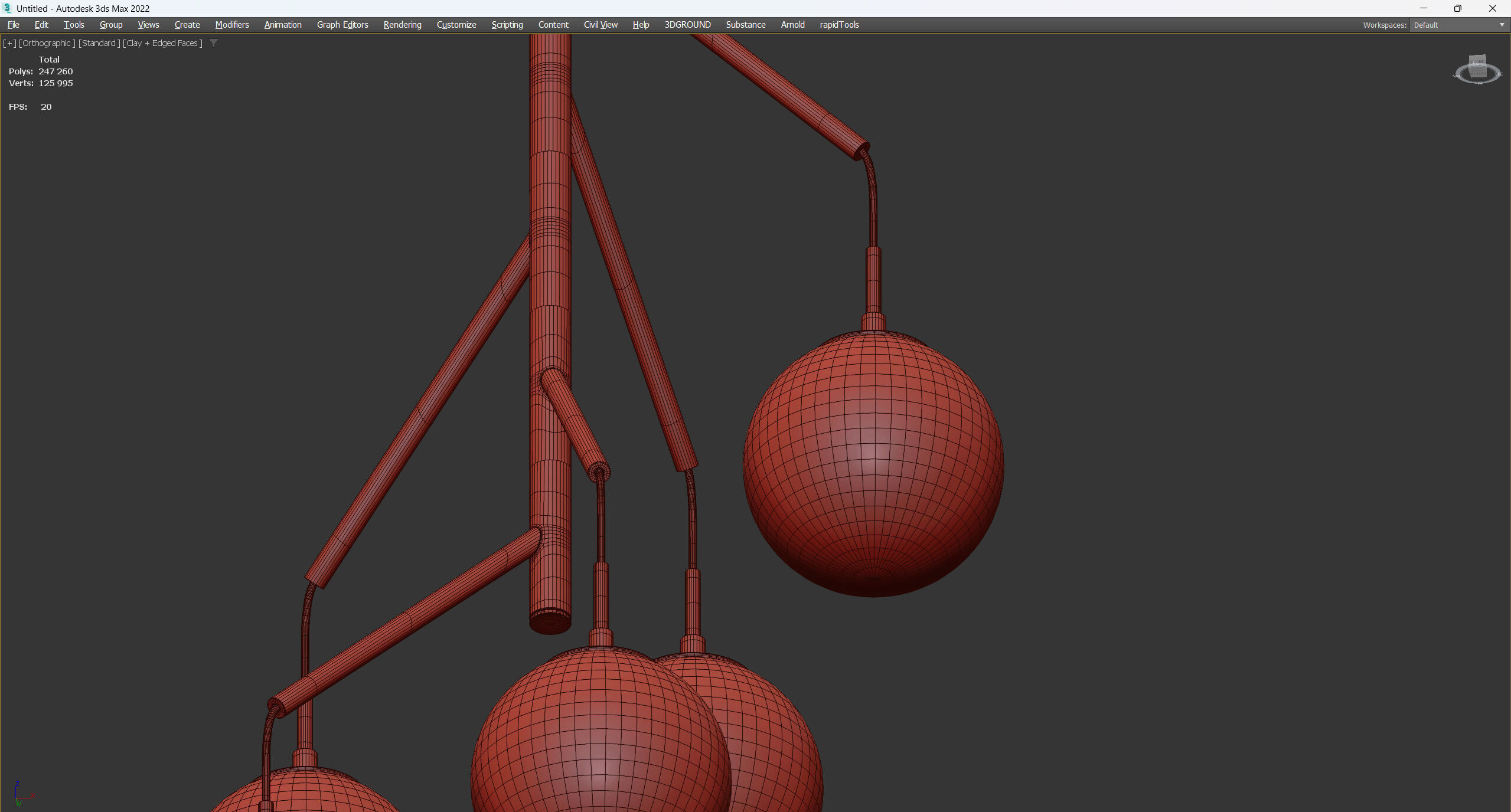
Task: Open the 3DGROUND menu
Action: (x=687, y=25)
